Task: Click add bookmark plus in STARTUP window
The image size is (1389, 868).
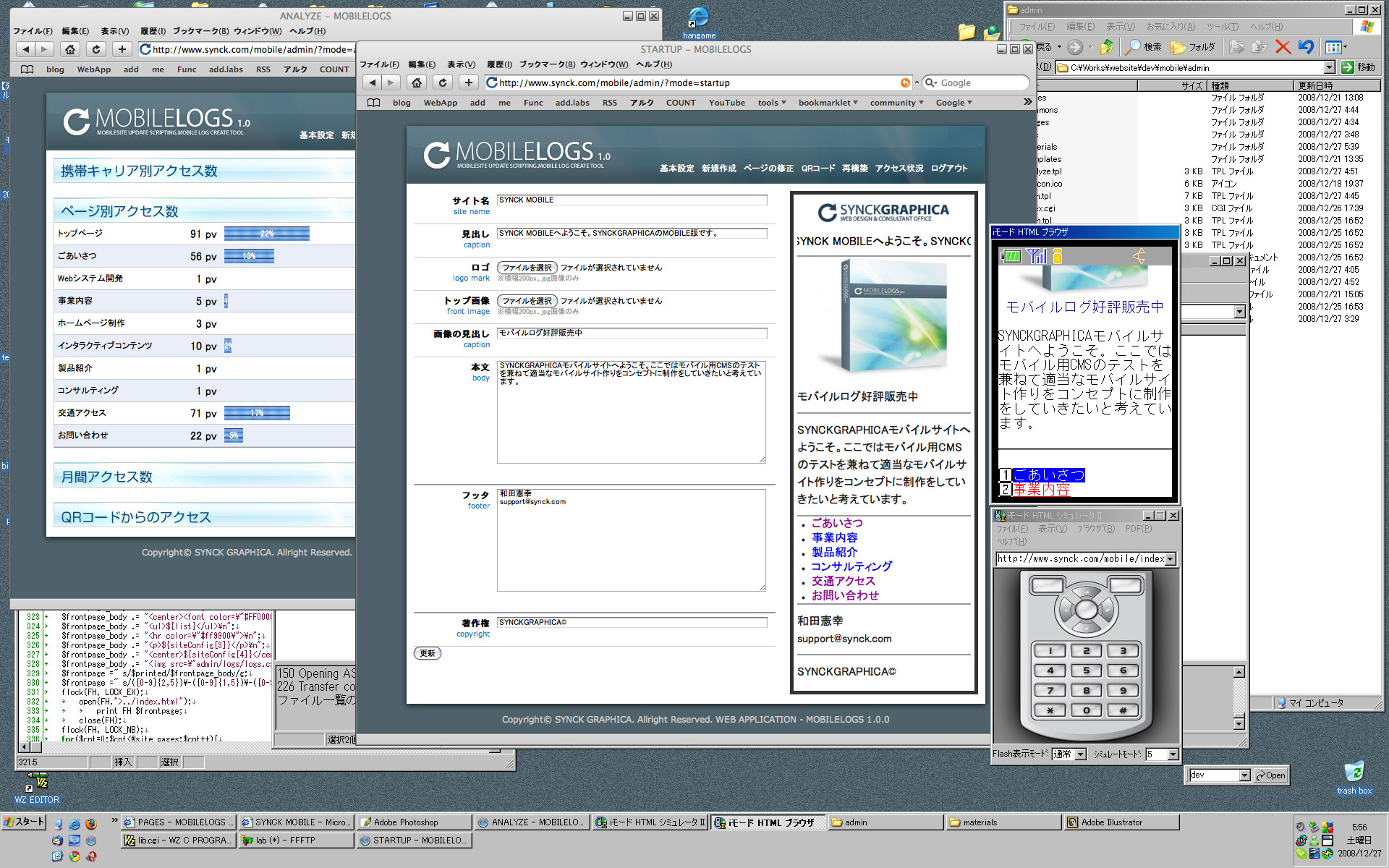Action: click(x=469, y=82)
